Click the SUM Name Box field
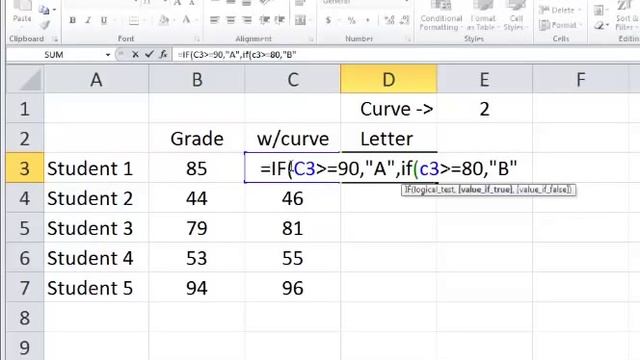640x360 pixels. pos(54,55)
